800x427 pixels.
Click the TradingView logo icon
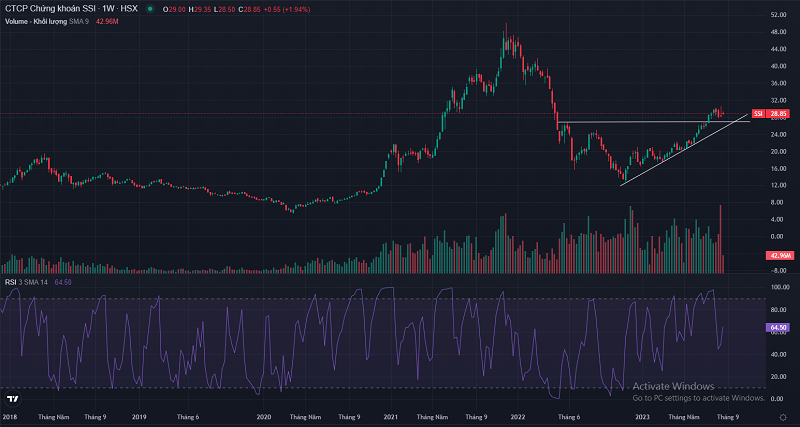click(12, 397)
